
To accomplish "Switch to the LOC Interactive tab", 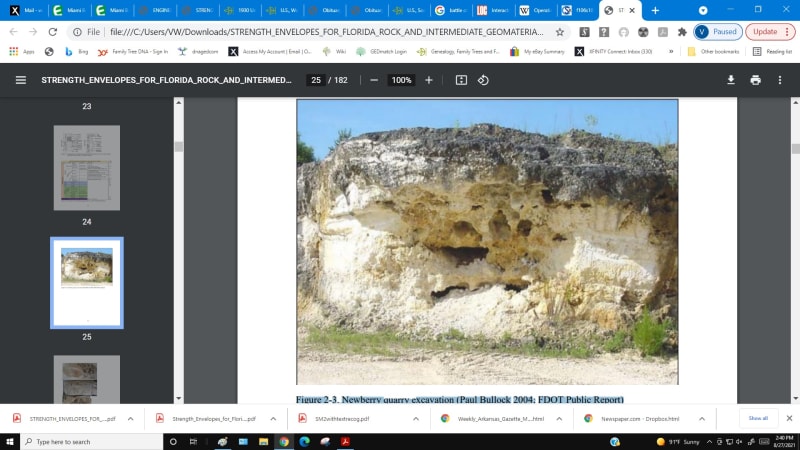I will click(493, 10).
